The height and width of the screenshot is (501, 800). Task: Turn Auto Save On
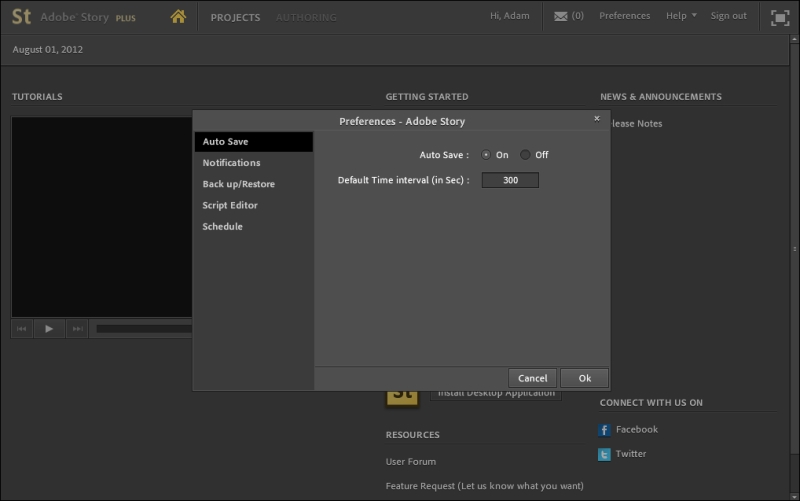(486, 155)
